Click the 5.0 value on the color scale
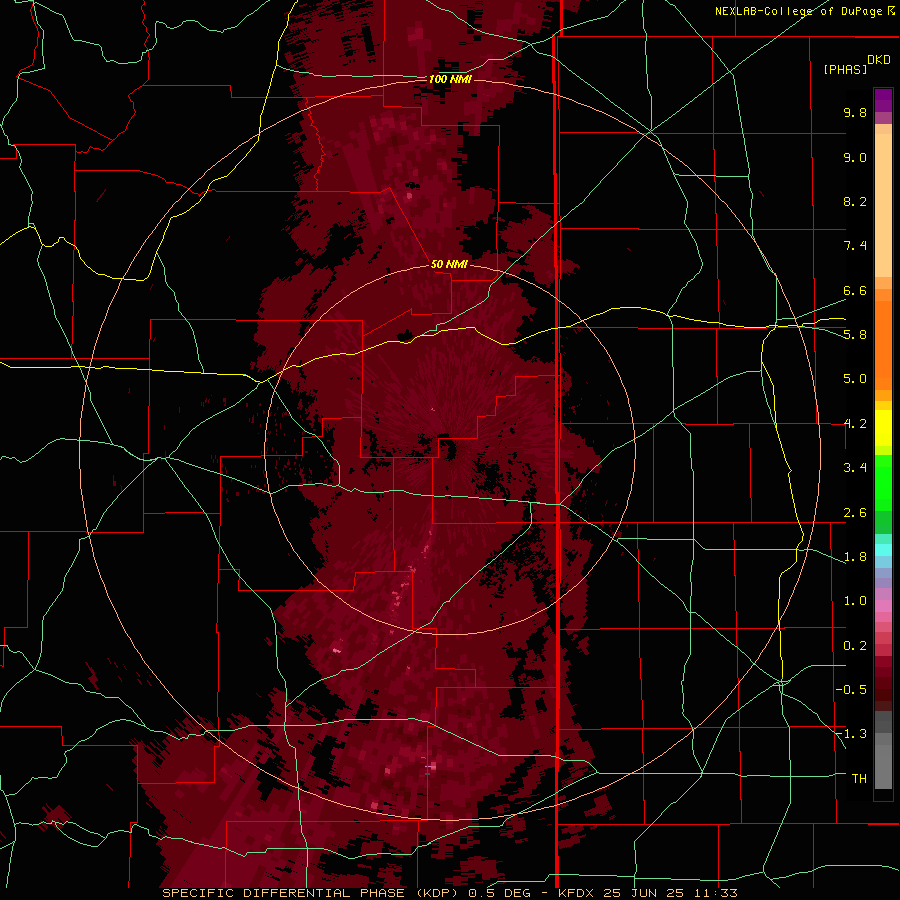The width and height of the screenshot is (900, 900). (x=855, y=379)
